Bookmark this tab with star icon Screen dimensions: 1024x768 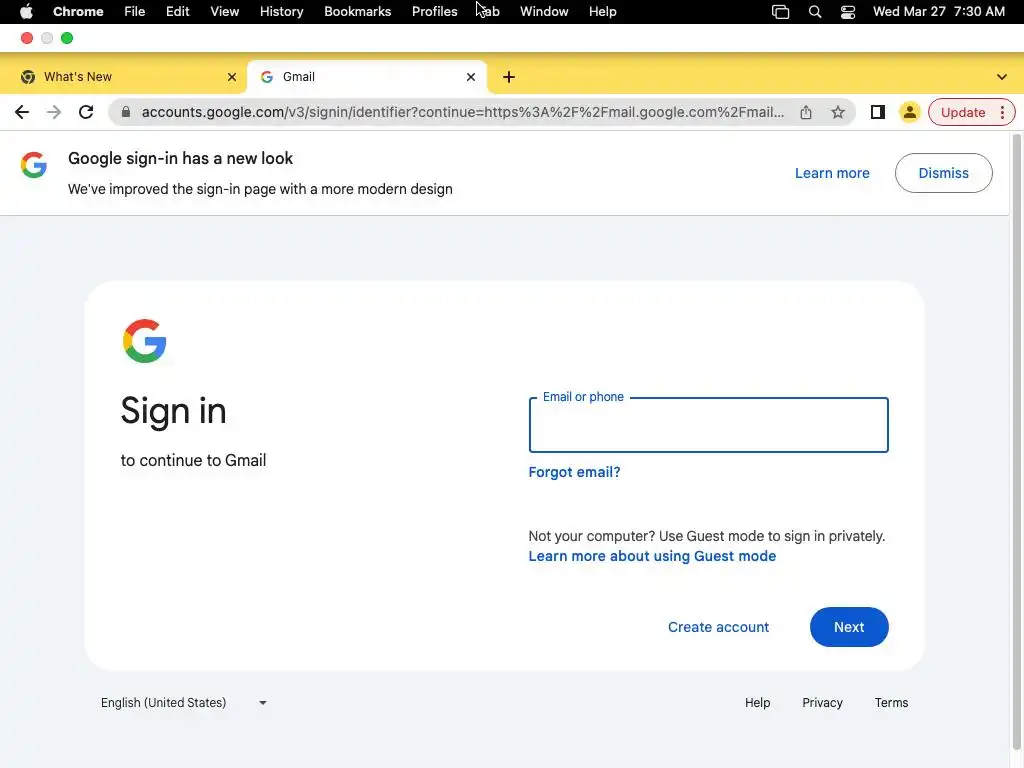(838, 112)
